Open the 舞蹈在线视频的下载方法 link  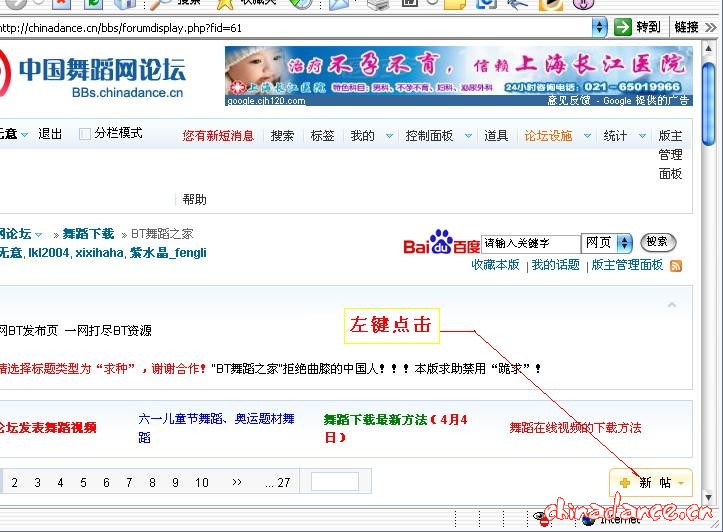tap(575, 428)
